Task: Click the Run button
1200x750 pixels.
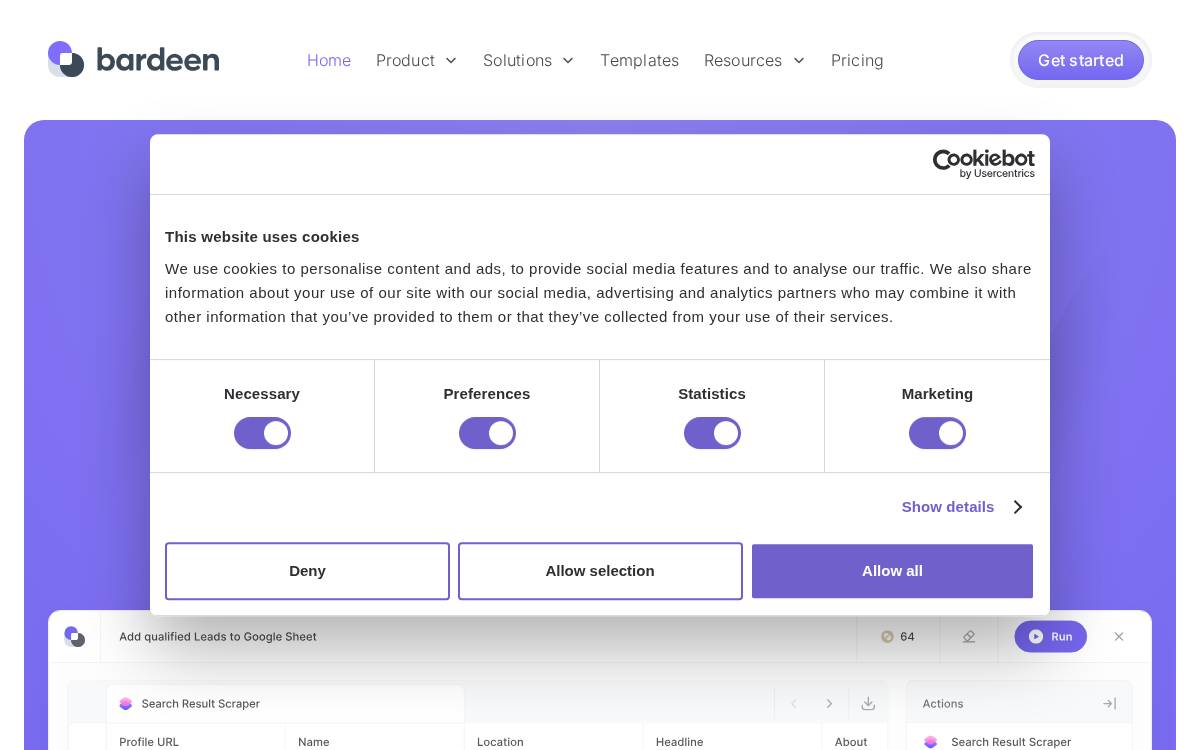Action: pyautogui.click(x=1050, y=636)
